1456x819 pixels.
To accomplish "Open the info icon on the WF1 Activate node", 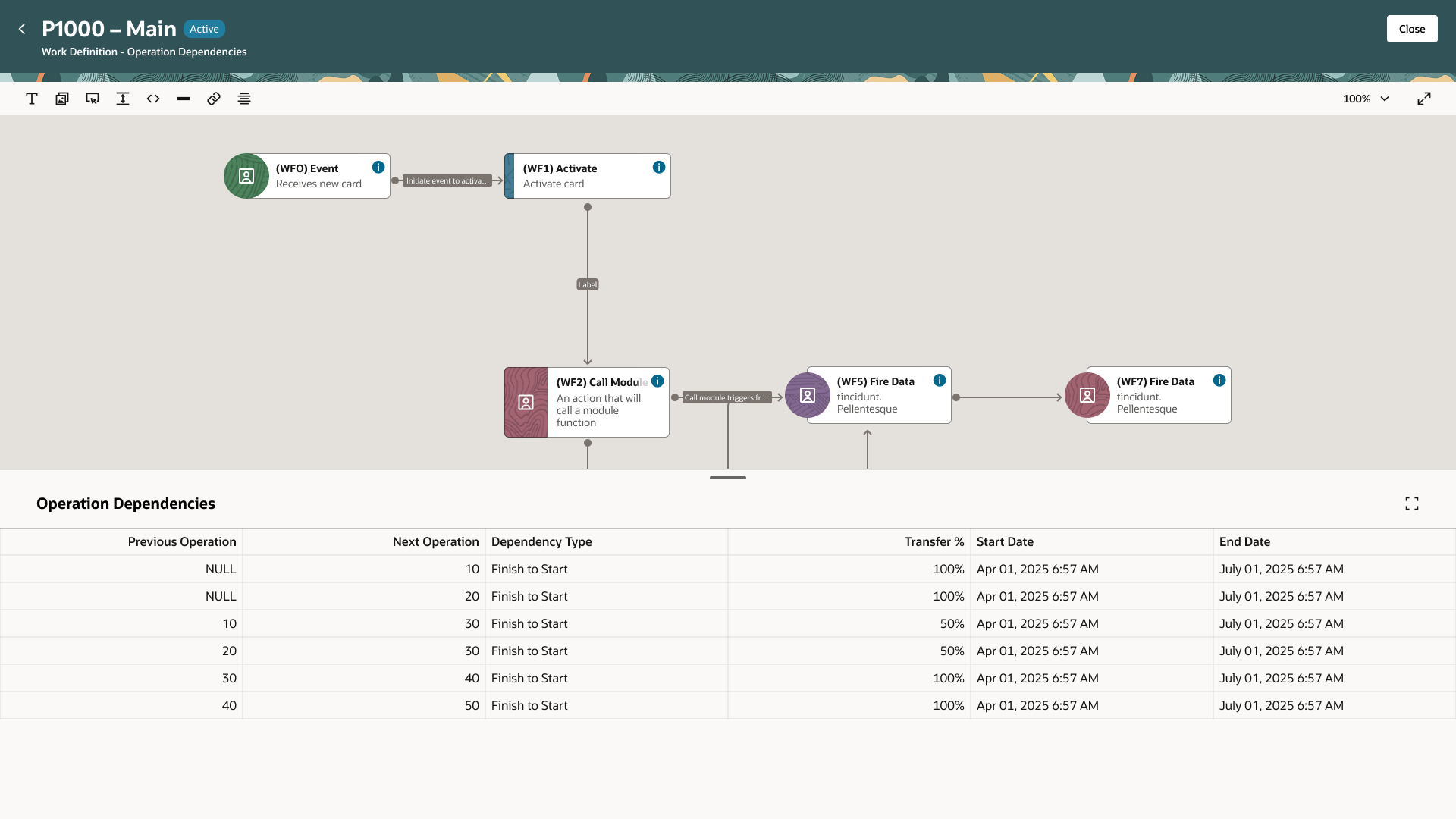I will (x=659, y=168).
